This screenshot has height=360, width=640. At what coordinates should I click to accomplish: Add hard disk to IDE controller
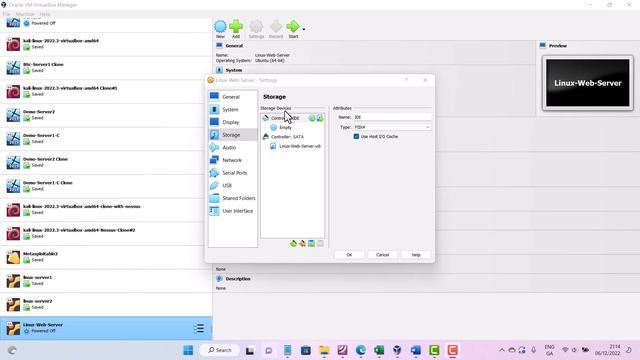[x=320, y=118]
